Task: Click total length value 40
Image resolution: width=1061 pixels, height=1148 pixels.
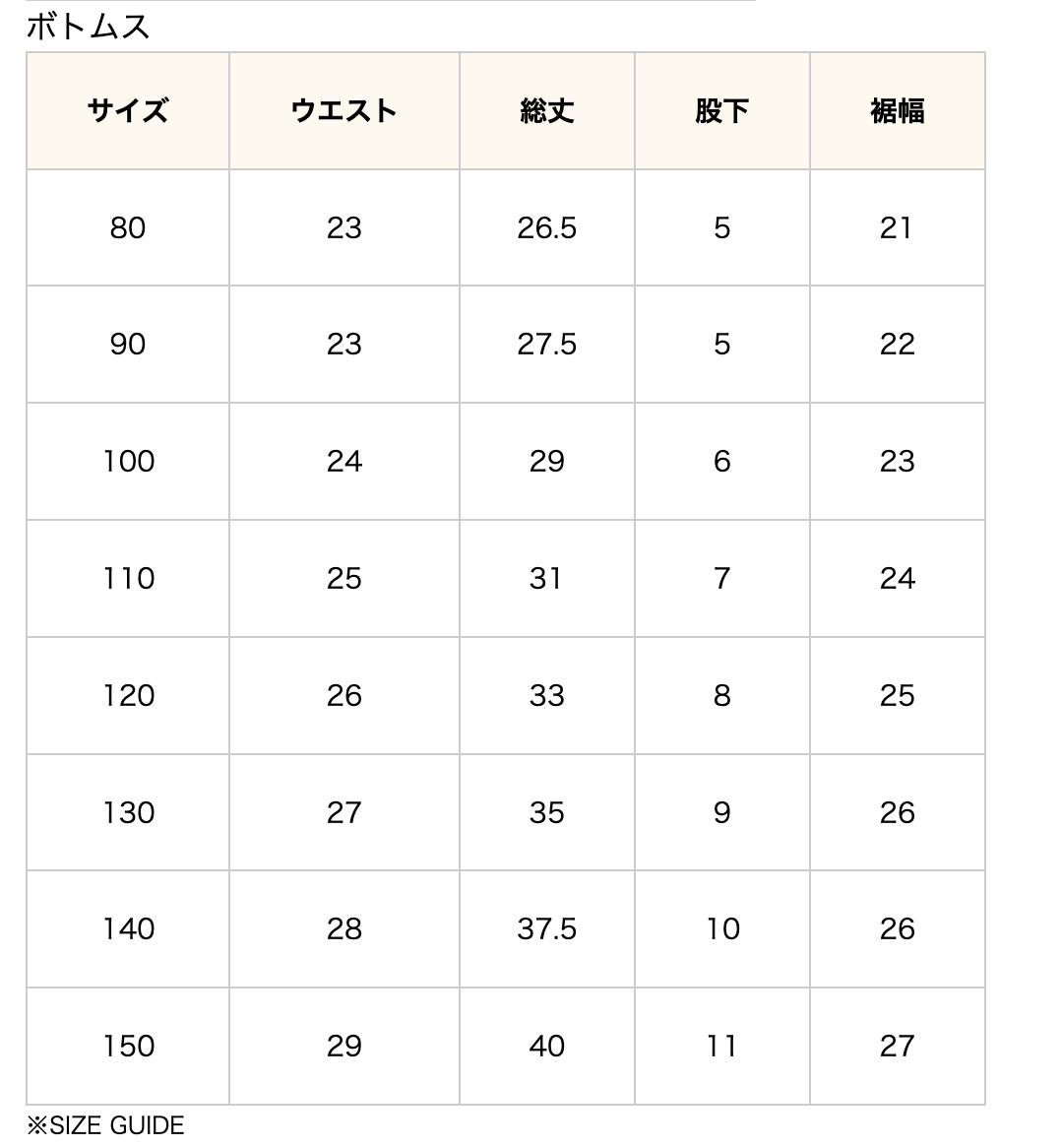Action: [546, 1047]
